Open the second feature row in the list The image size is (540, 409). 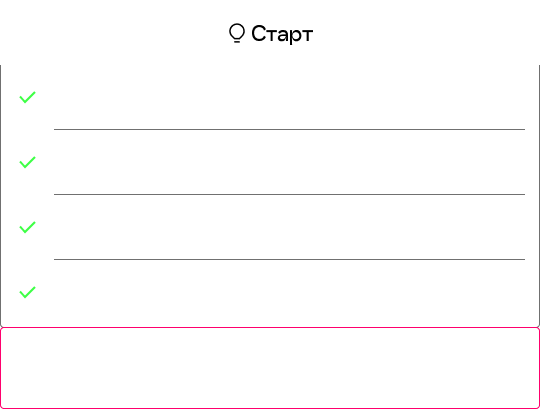(270, 162)
